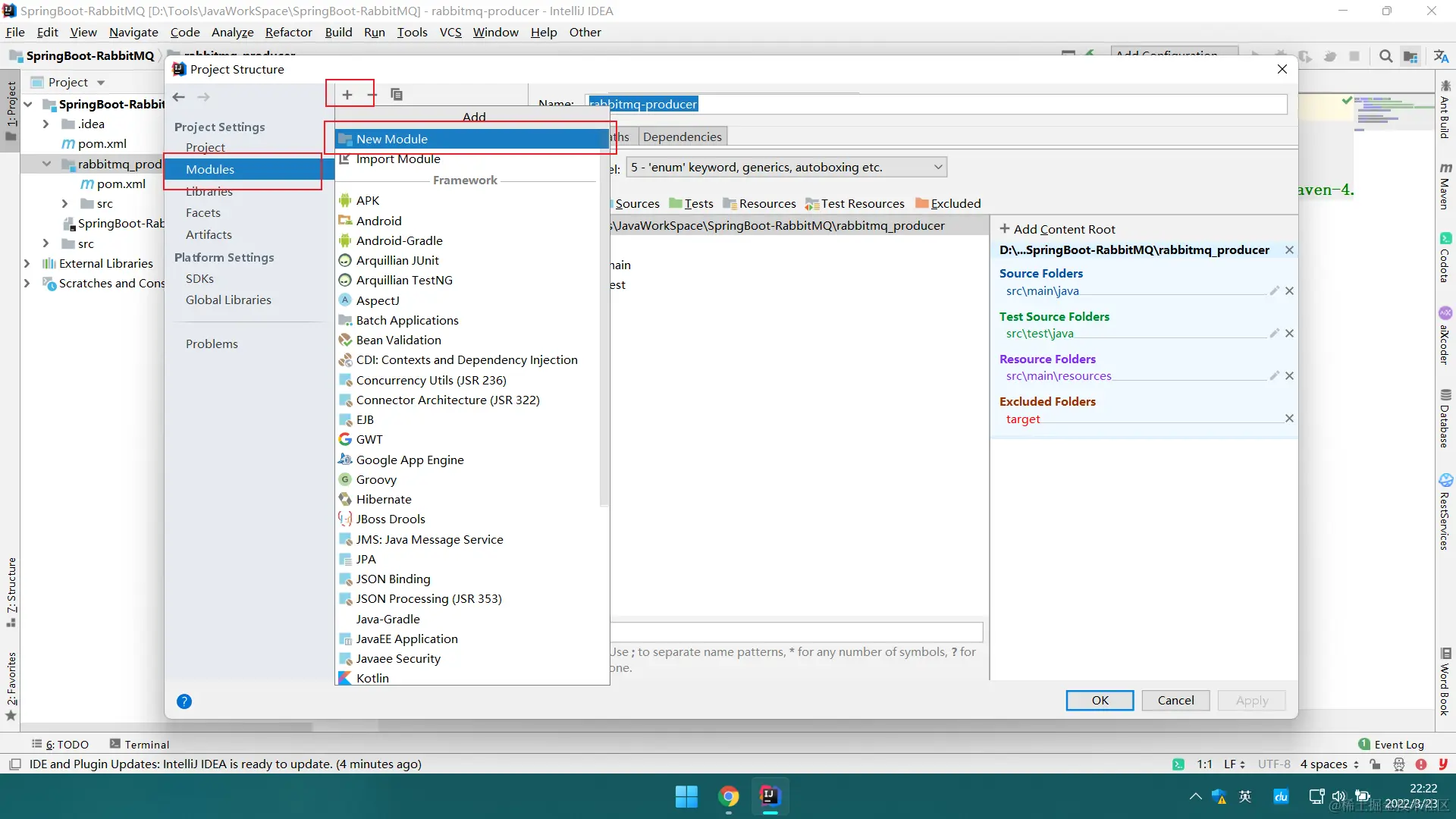Remove the target excluded folder

click(1289, 419)
